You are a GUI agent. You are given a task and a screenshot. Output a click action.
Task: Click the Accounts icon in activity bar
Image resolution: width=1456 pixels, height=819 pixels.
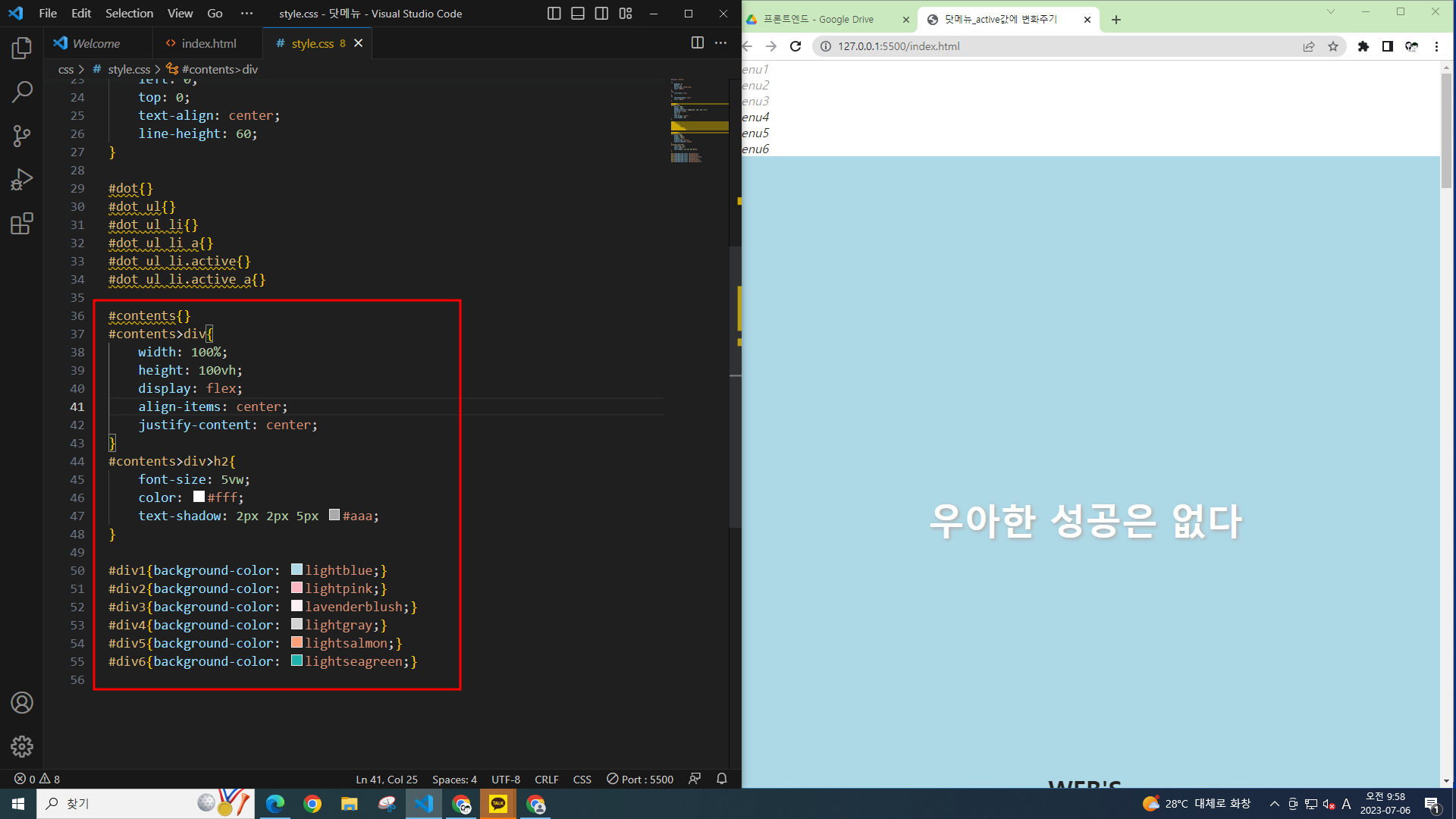pos(21,703)
